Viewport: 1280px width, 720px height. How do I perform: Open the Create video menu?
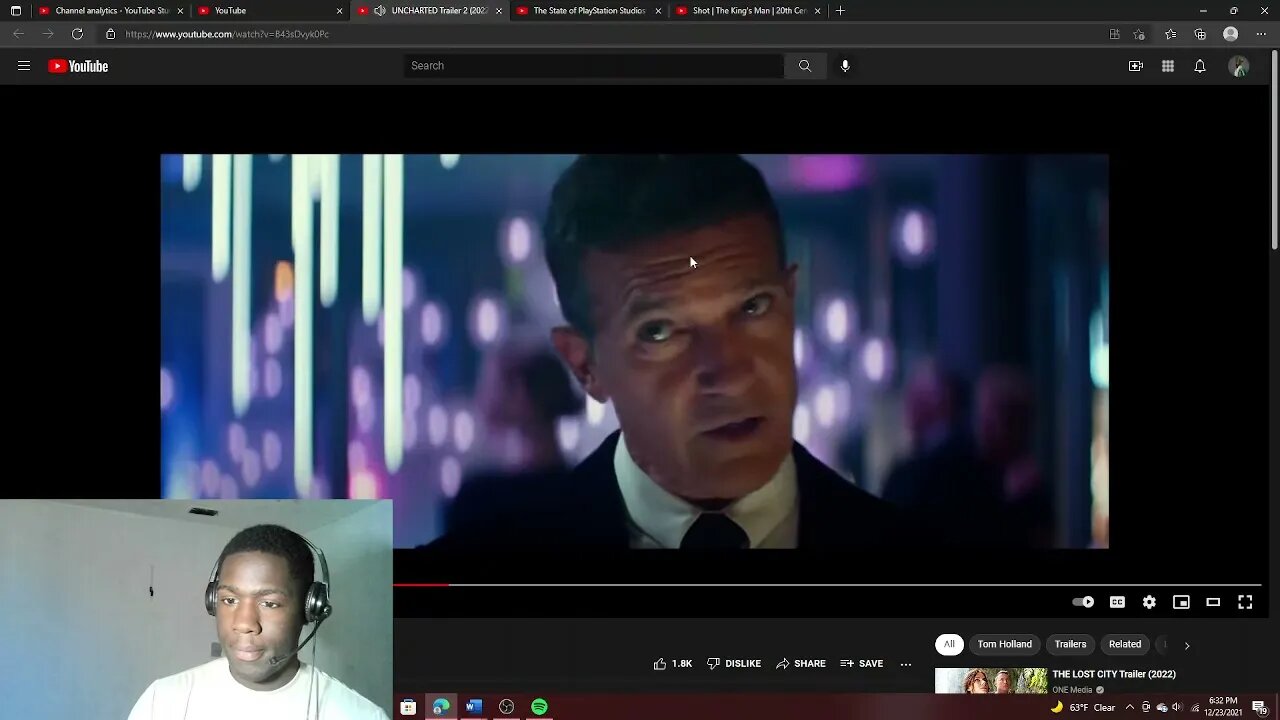(x=1136, y=66)
